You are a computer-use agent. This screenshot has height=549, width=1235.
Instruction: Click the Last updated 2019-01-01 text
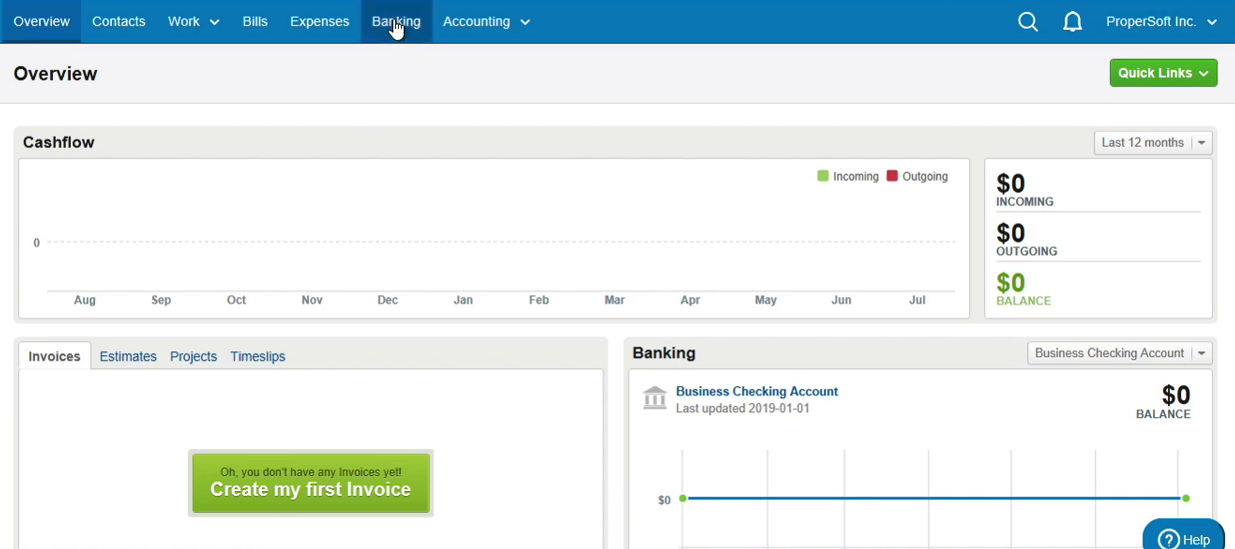click(x=743, y=408)
